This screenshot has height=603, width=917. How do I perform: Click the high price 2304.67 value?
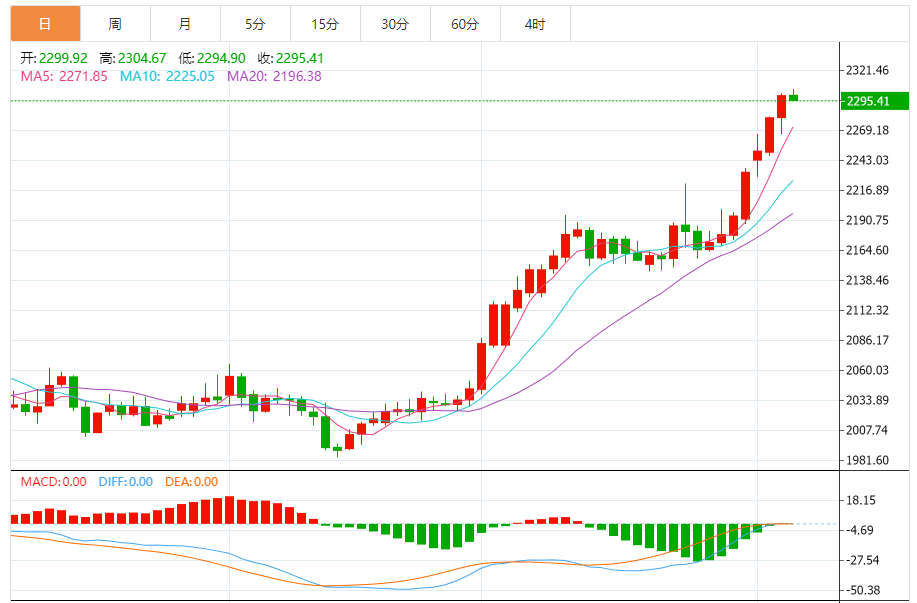coord(142,58)
